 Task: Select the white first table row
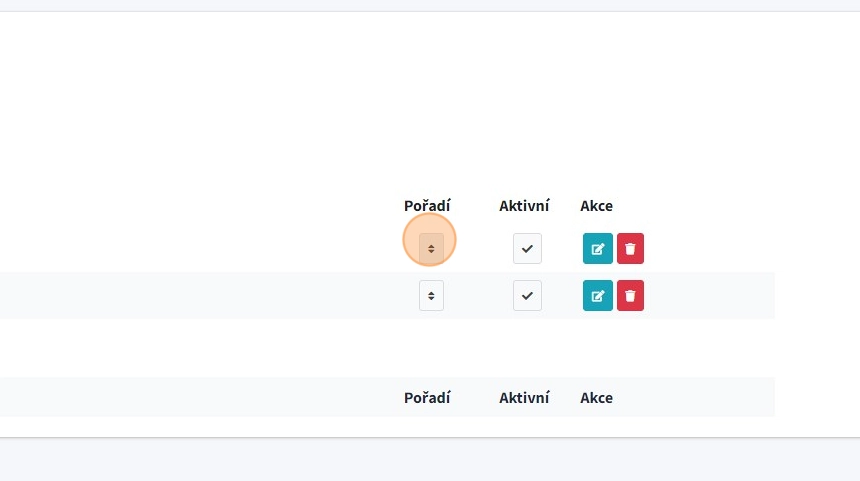(200, 249)
